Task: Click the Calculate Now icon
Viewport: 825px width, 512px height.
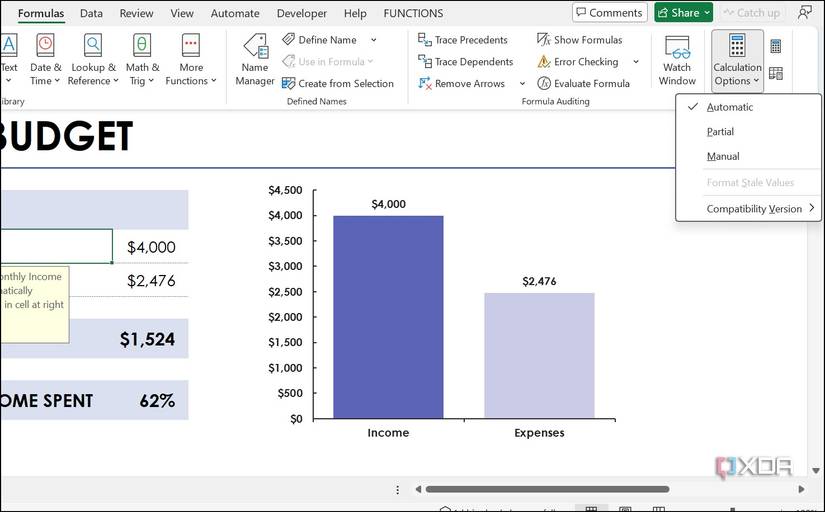Action: [x=776, y=46]
